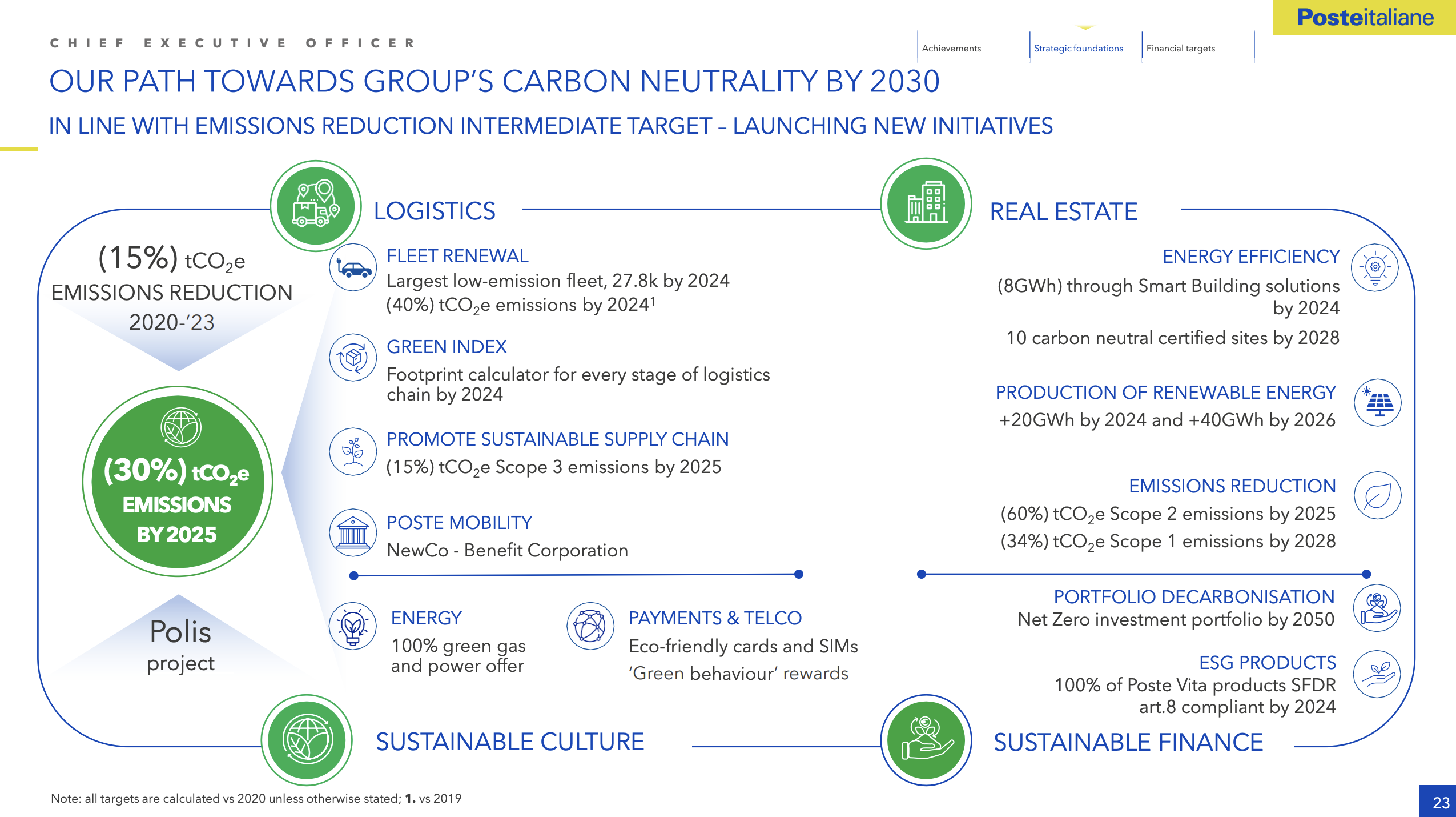Click the green Sustainable Culture globe icon
The width and height of the screenshot is (1456, 817).
pyautogui.click(x=307, y=740)
